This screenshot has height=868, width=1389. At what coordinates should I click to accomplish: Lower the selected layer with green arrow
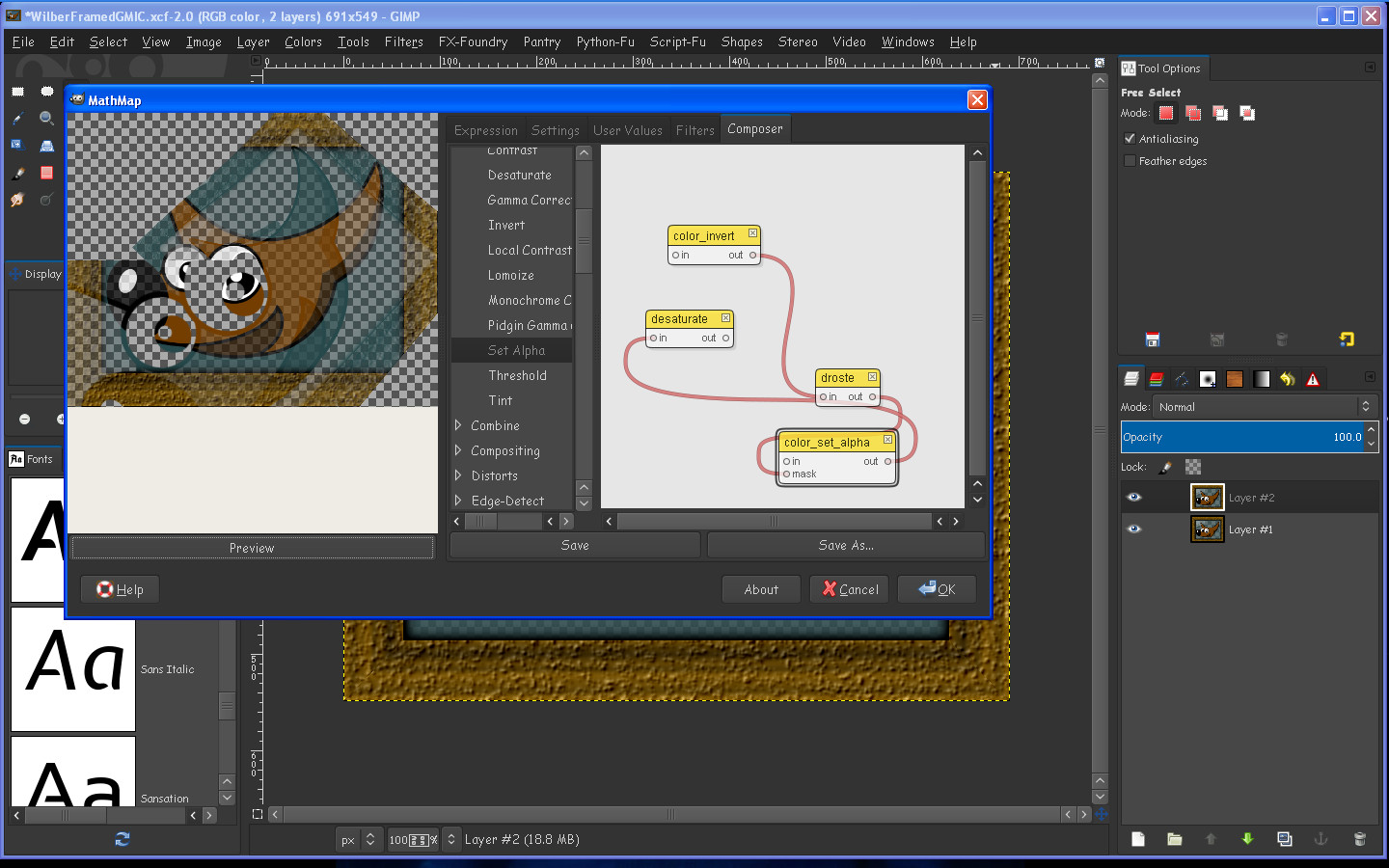(x=1247, y=839)
